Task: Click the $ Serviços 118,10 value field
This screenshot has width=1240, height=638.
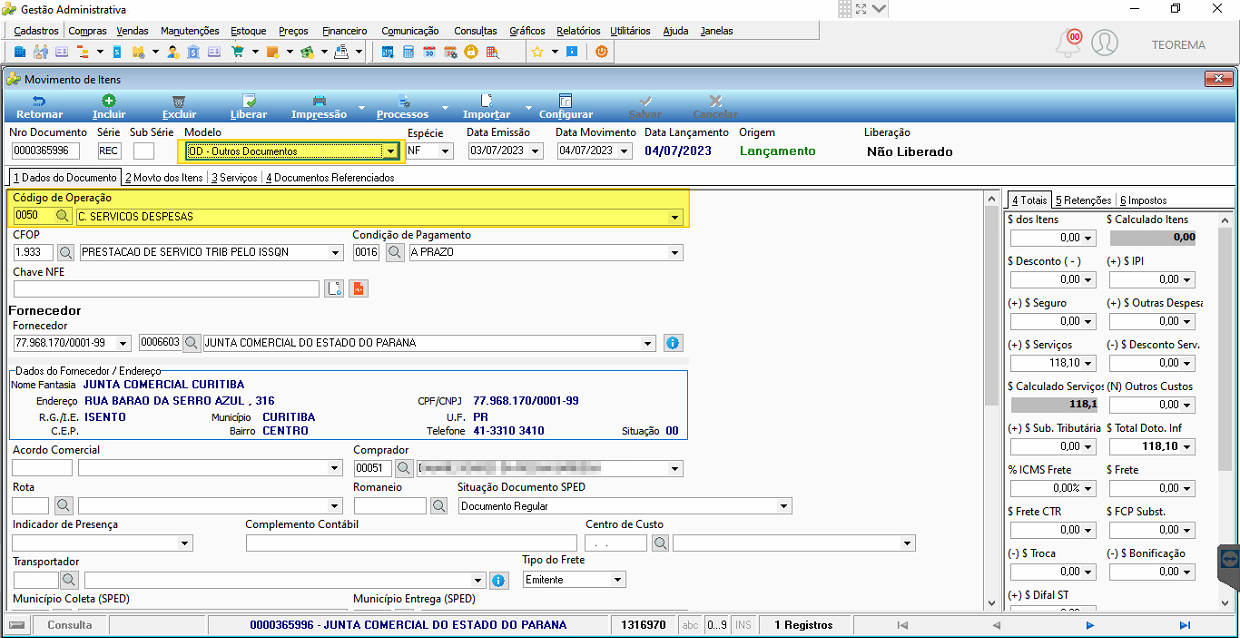Action: pos(1053,363)
